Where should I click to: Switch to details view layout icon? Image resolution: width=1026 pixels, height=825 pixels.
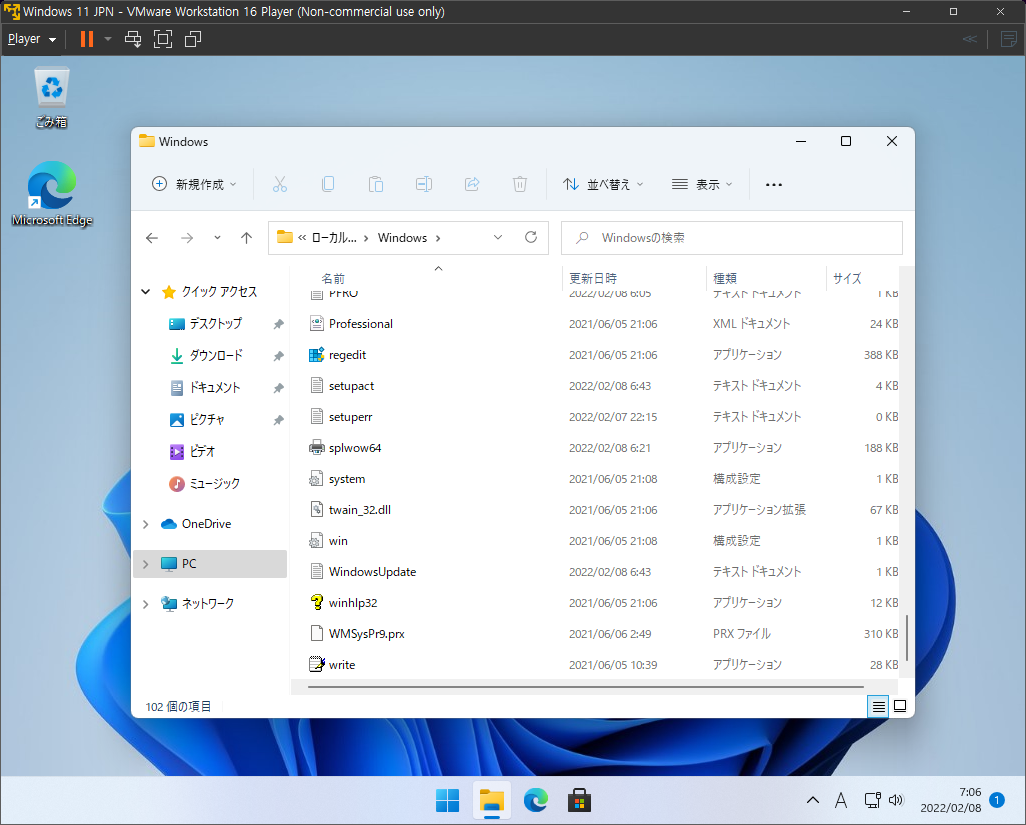click(878, 707)
